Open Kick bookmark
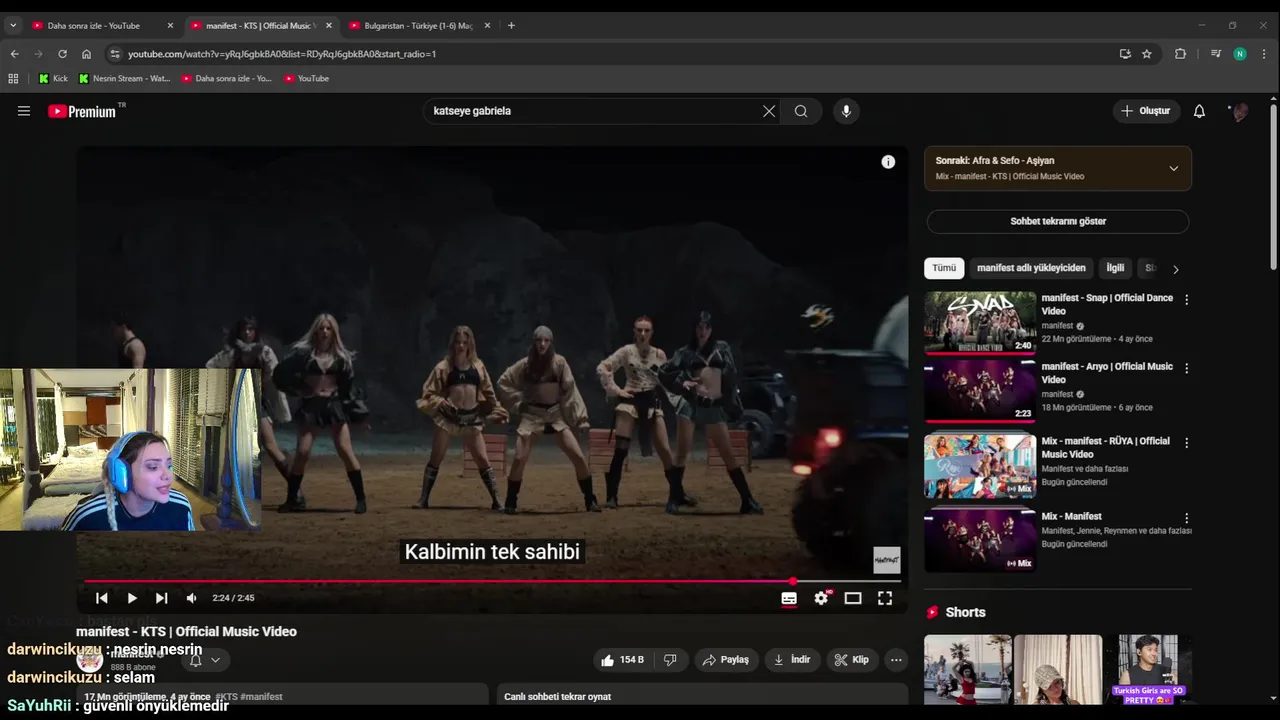Image resolution: width=1280 pixels, height=720 pixels. click(x=54, y=78)
